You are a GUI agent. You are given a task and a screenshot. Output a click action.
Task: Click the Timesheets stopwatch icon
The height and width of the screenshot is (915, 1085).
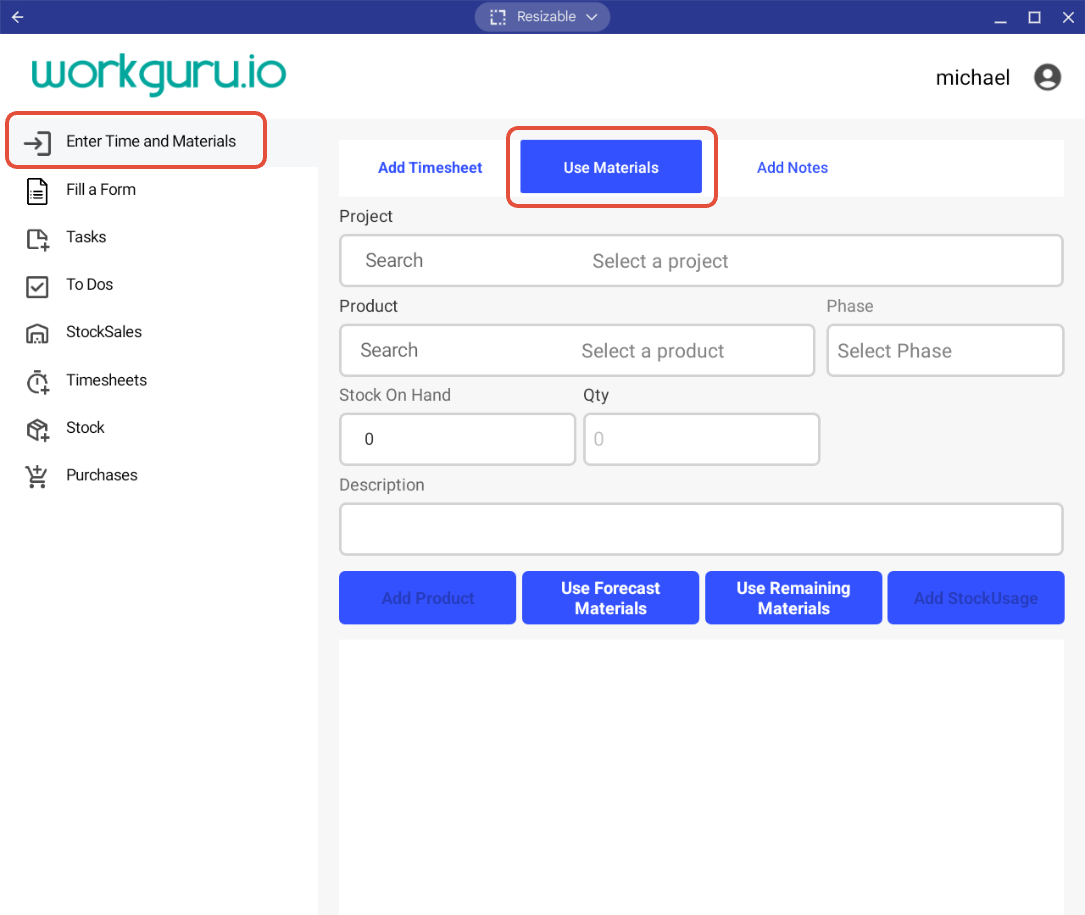click(x=37, y=381)
